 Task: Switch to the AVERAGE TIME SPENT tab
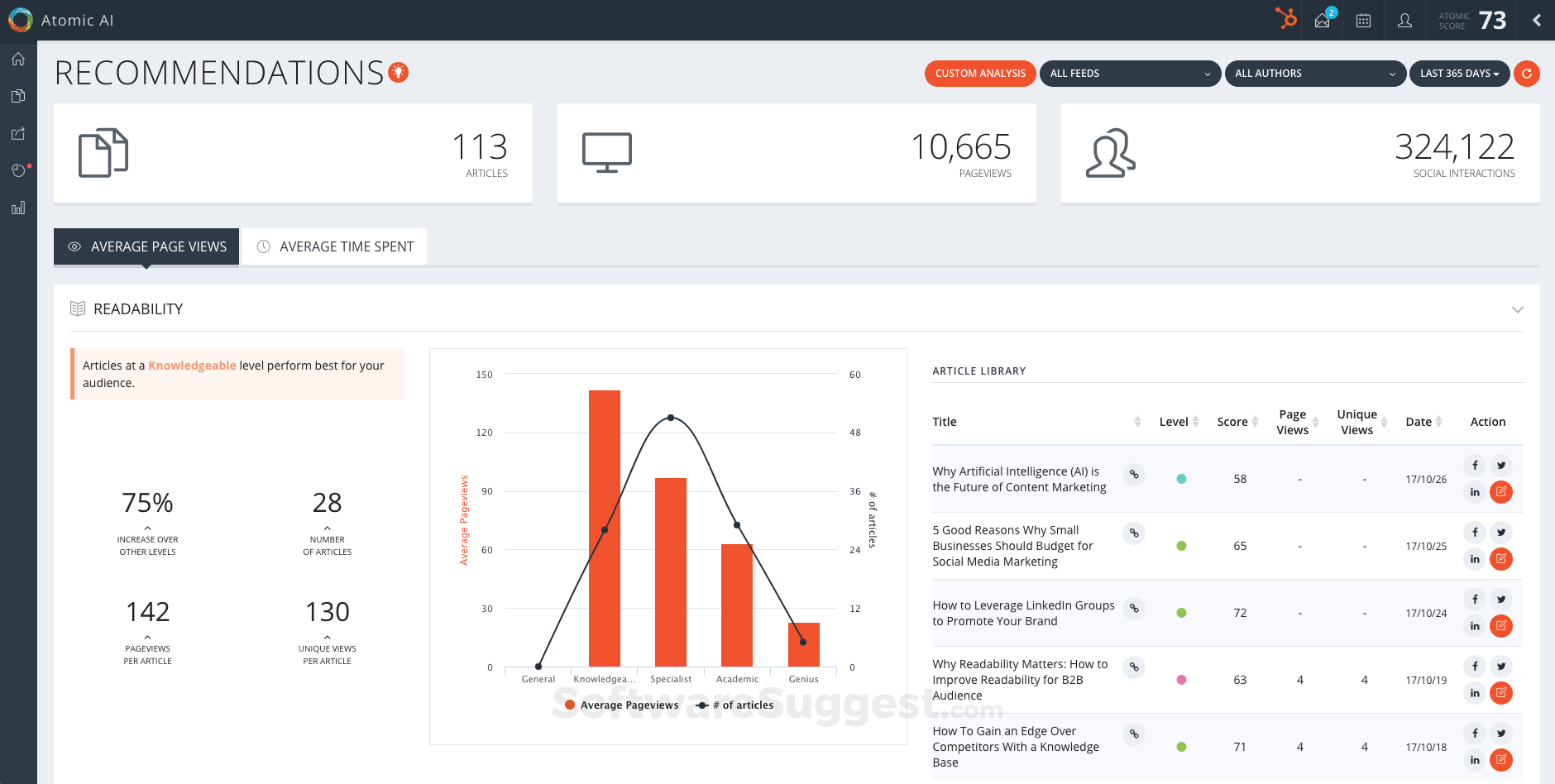(x=333, y=246)
